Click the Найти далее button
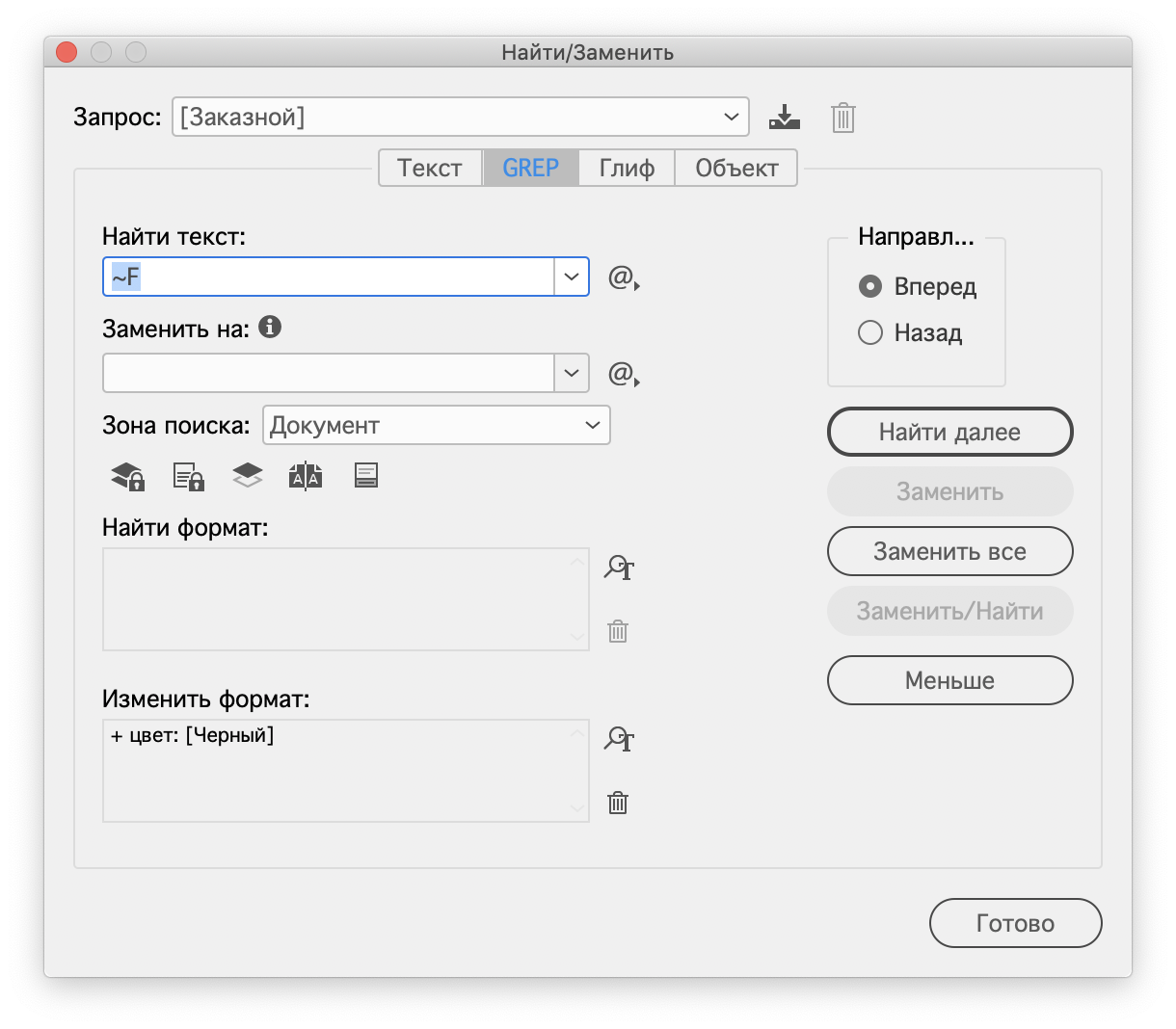The image size is (1176, 1029). [949, 432]
